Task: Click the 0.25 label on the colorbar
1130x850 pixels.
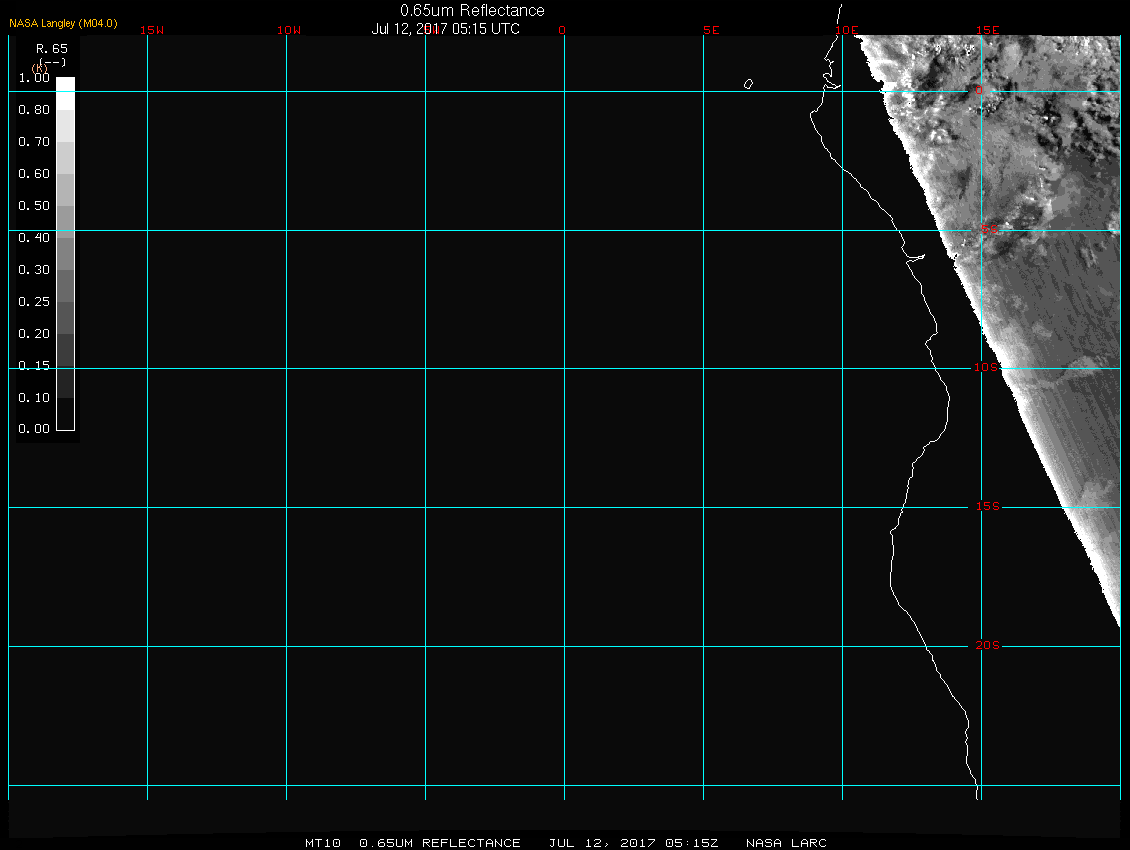Action: coord(34,301)
